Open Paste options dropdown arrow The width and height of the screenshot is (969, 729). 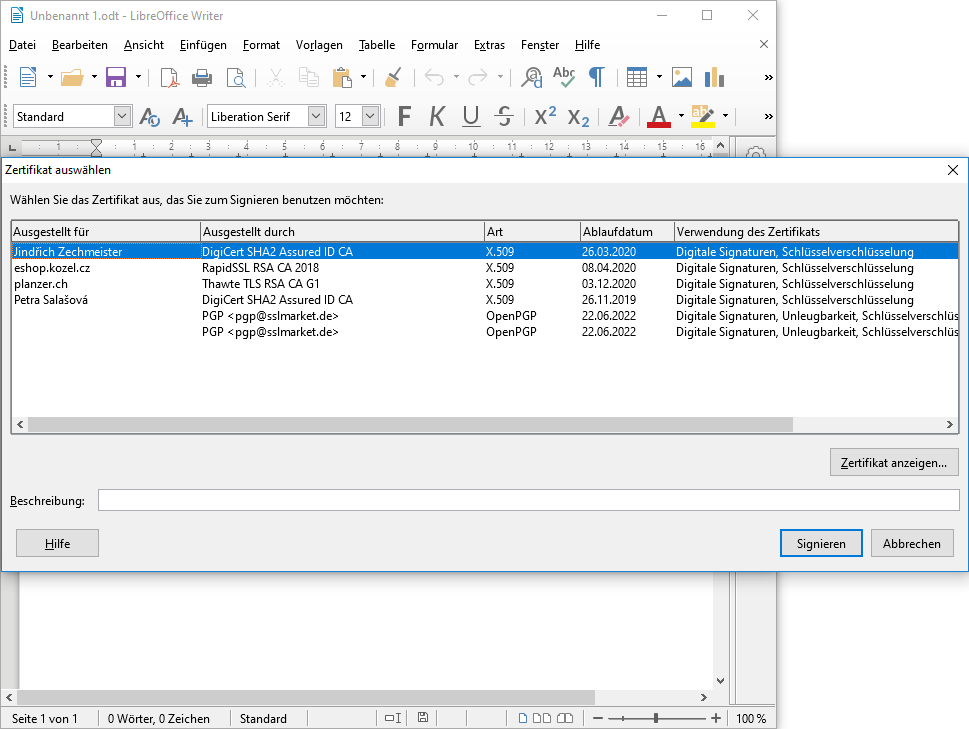[x=363, y=78]
